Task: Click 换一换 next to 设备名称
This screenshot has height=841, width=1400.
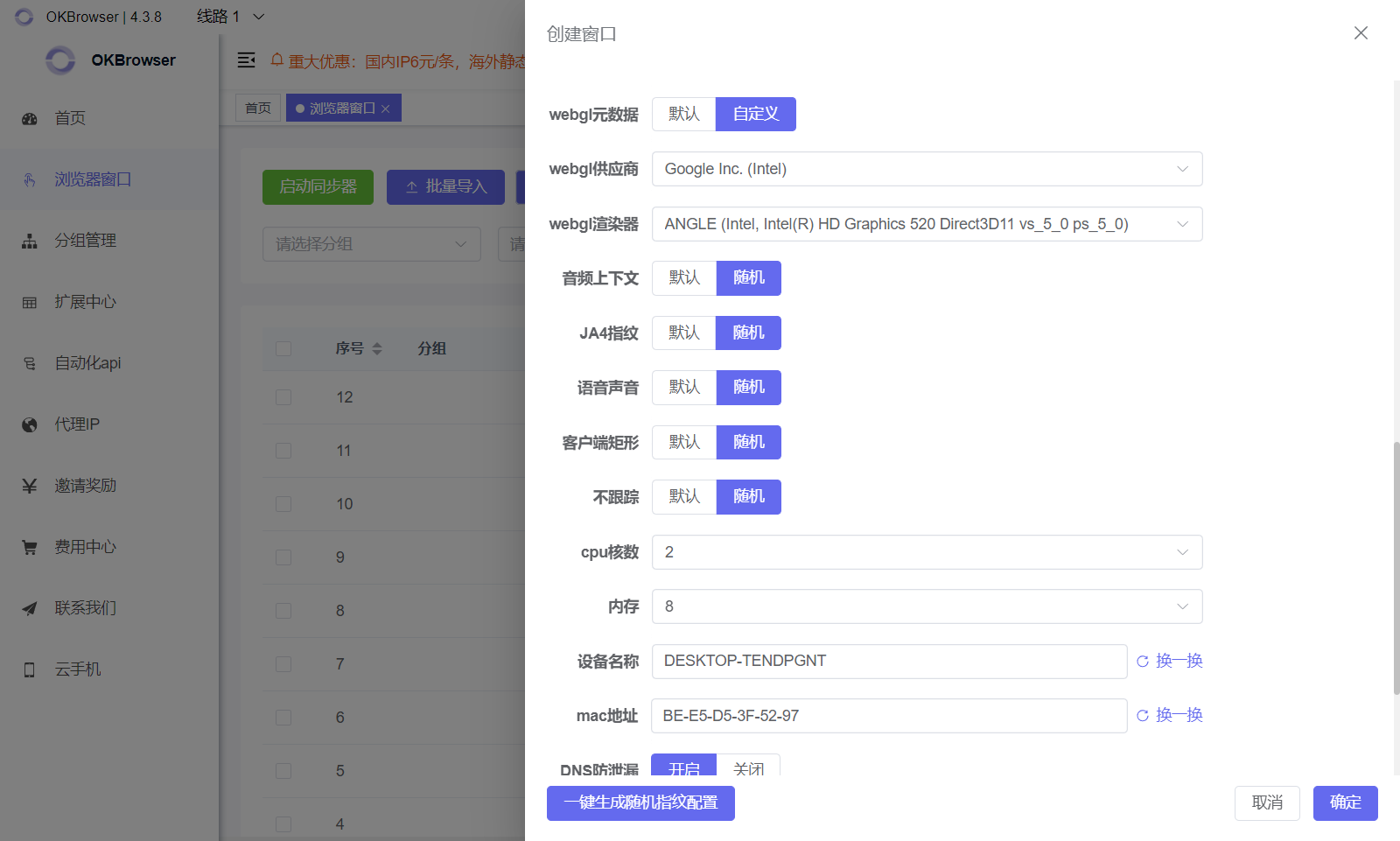Action: coord(1179,661)
